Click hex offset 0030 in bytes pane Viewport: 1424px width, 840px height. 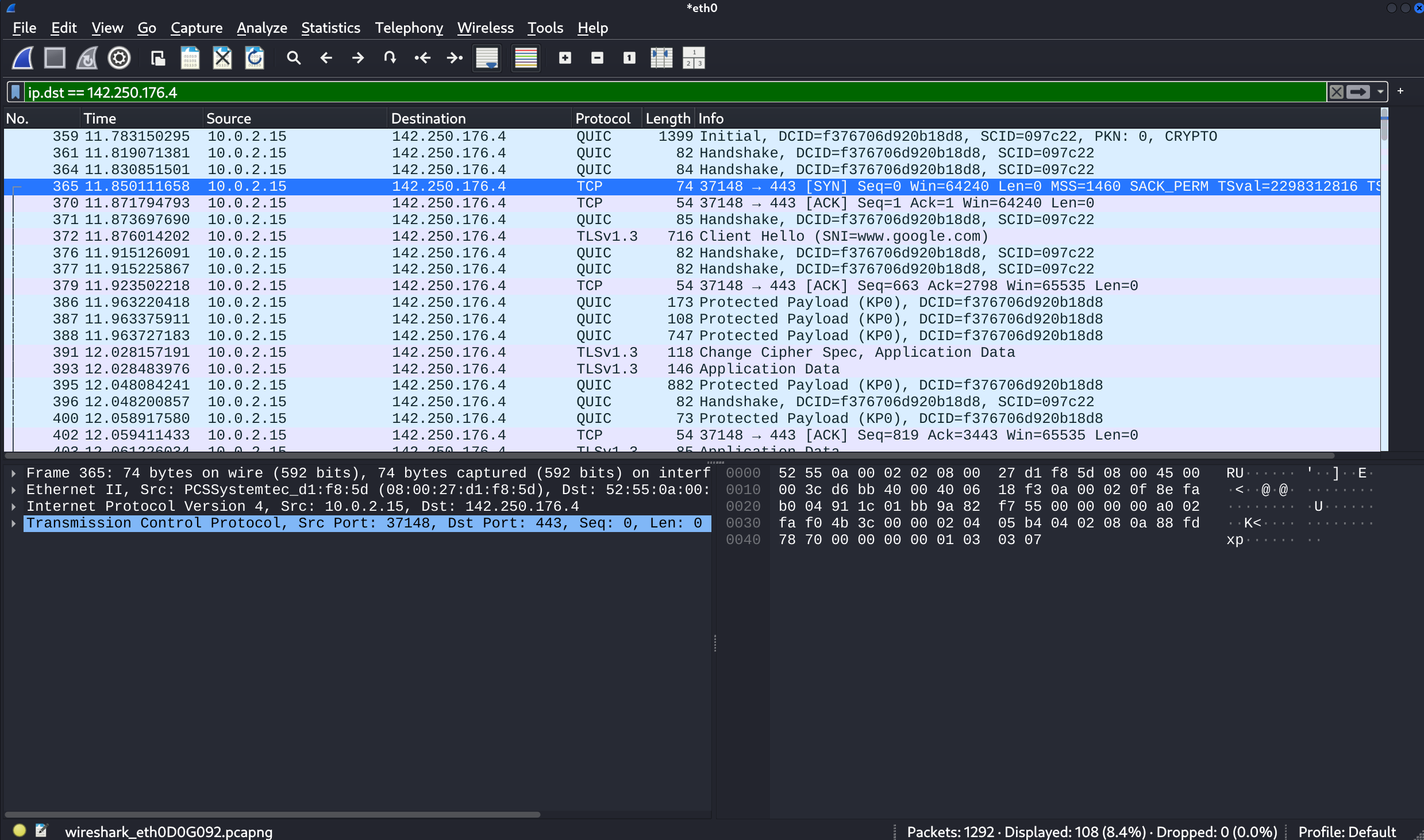click(743, 523)
